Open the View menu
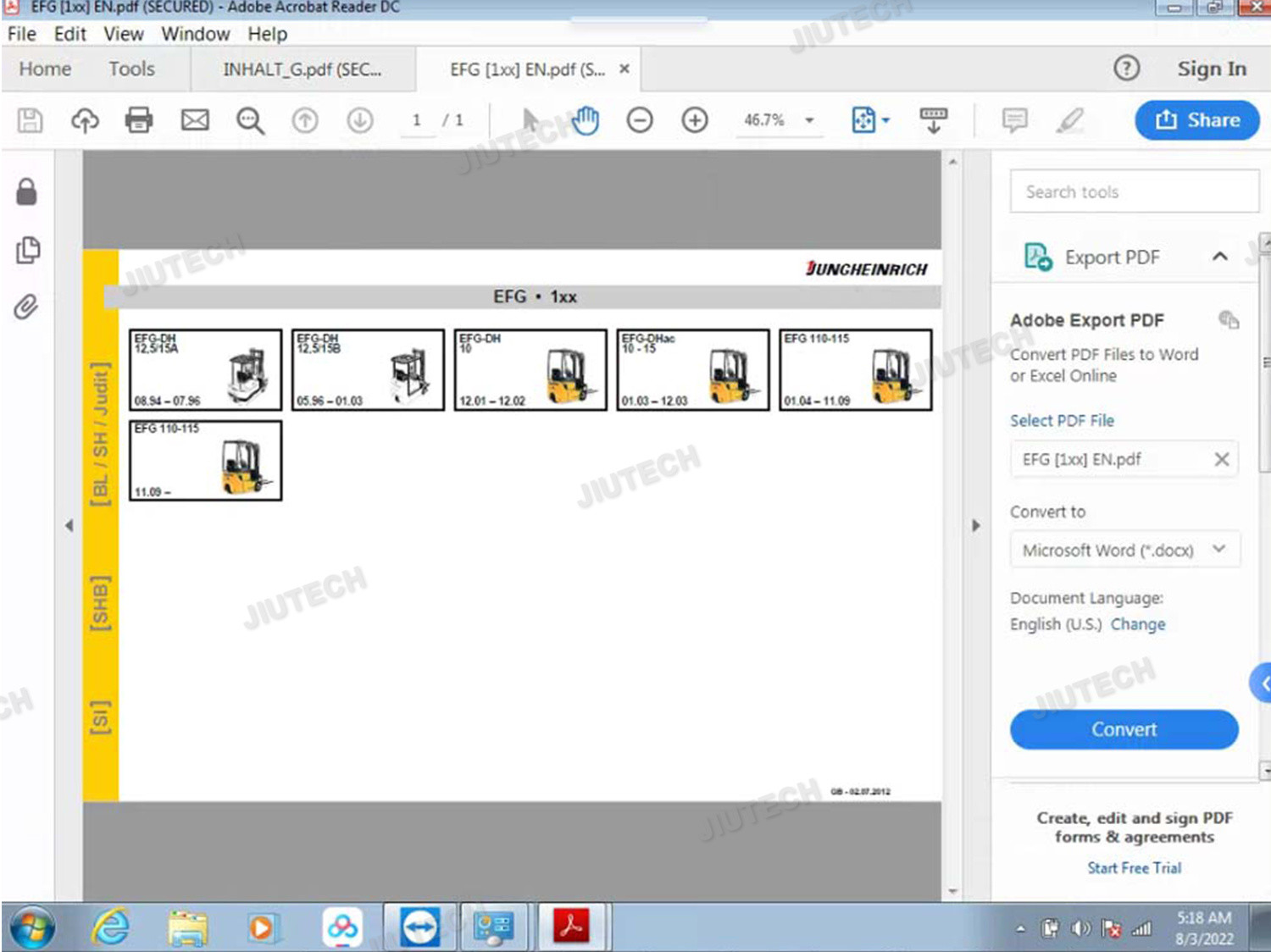 pyautogui.click(x=124, y=34)
